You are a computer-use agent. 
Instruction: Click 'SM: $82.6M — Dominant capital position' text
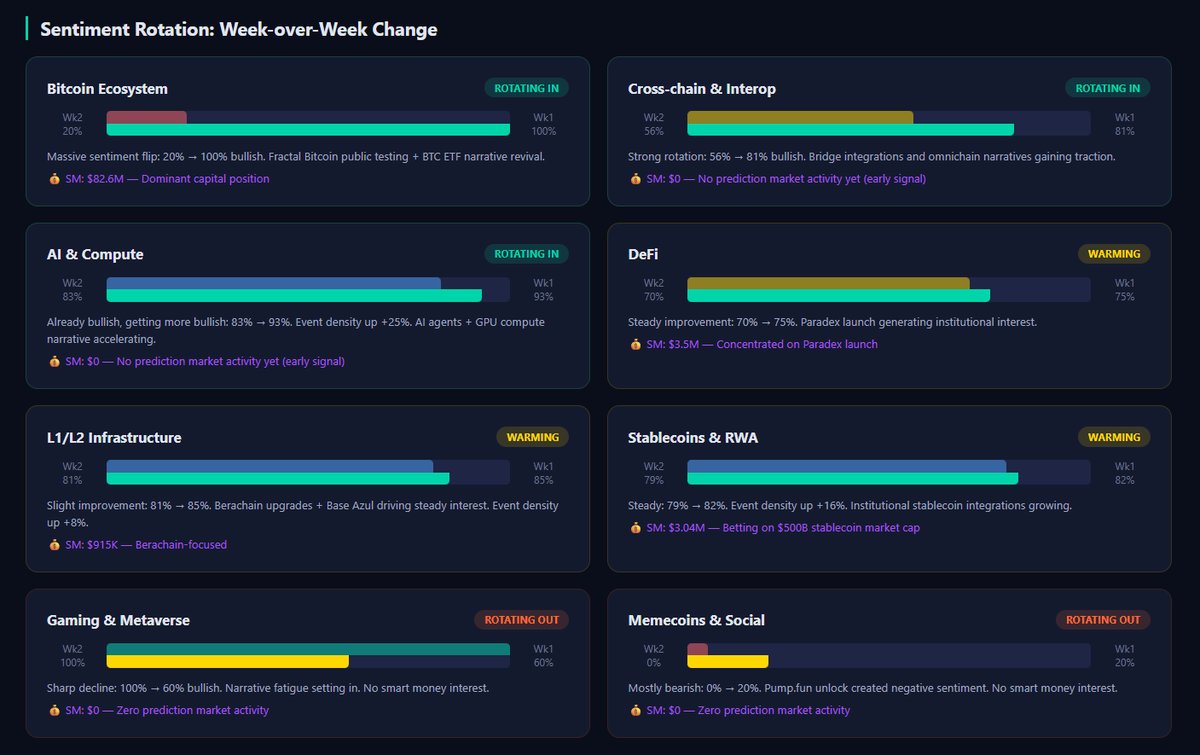click(168, 179)
